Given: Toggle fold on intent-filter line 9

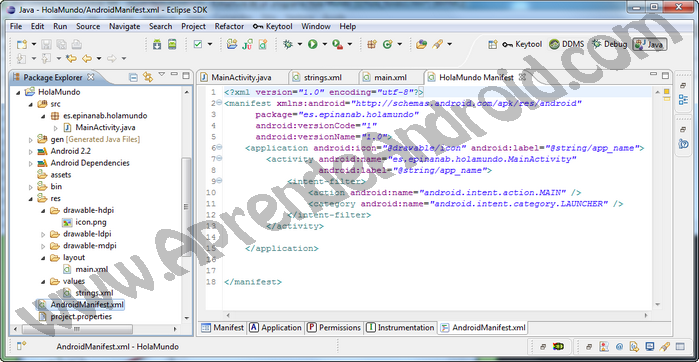Looking at the screenshot, I should [x=219, y=181].
